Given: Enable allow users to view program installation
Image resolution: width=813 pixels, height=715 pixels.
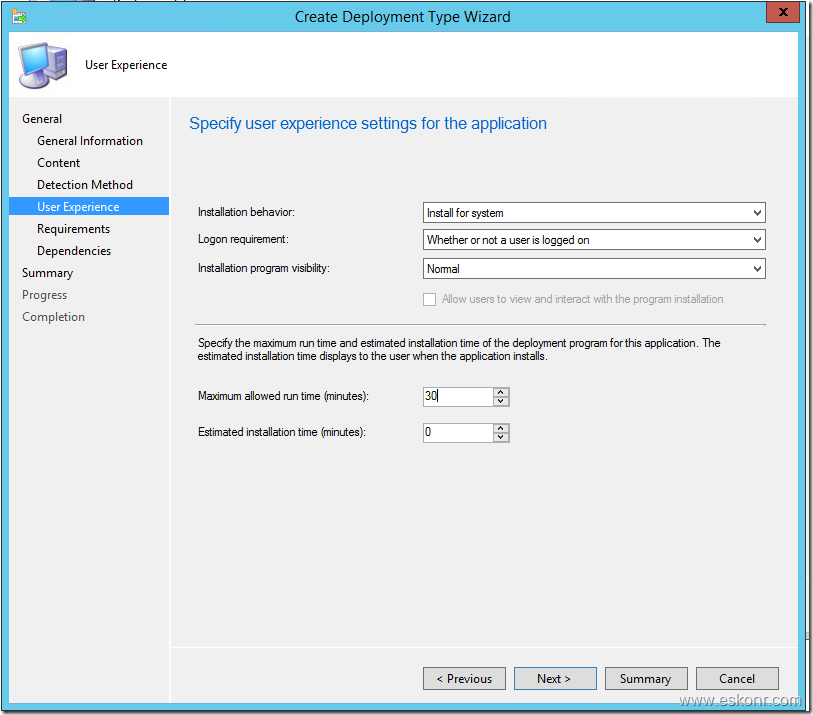Looking at the screenshot, I should point(430,299).
